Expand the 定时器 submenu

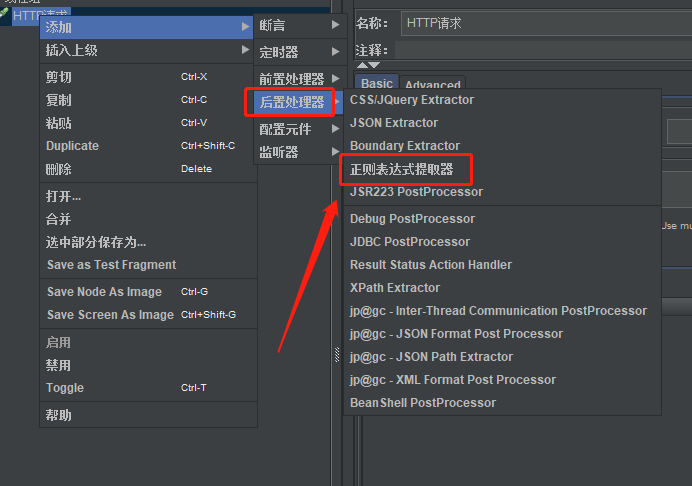[299, 52]
